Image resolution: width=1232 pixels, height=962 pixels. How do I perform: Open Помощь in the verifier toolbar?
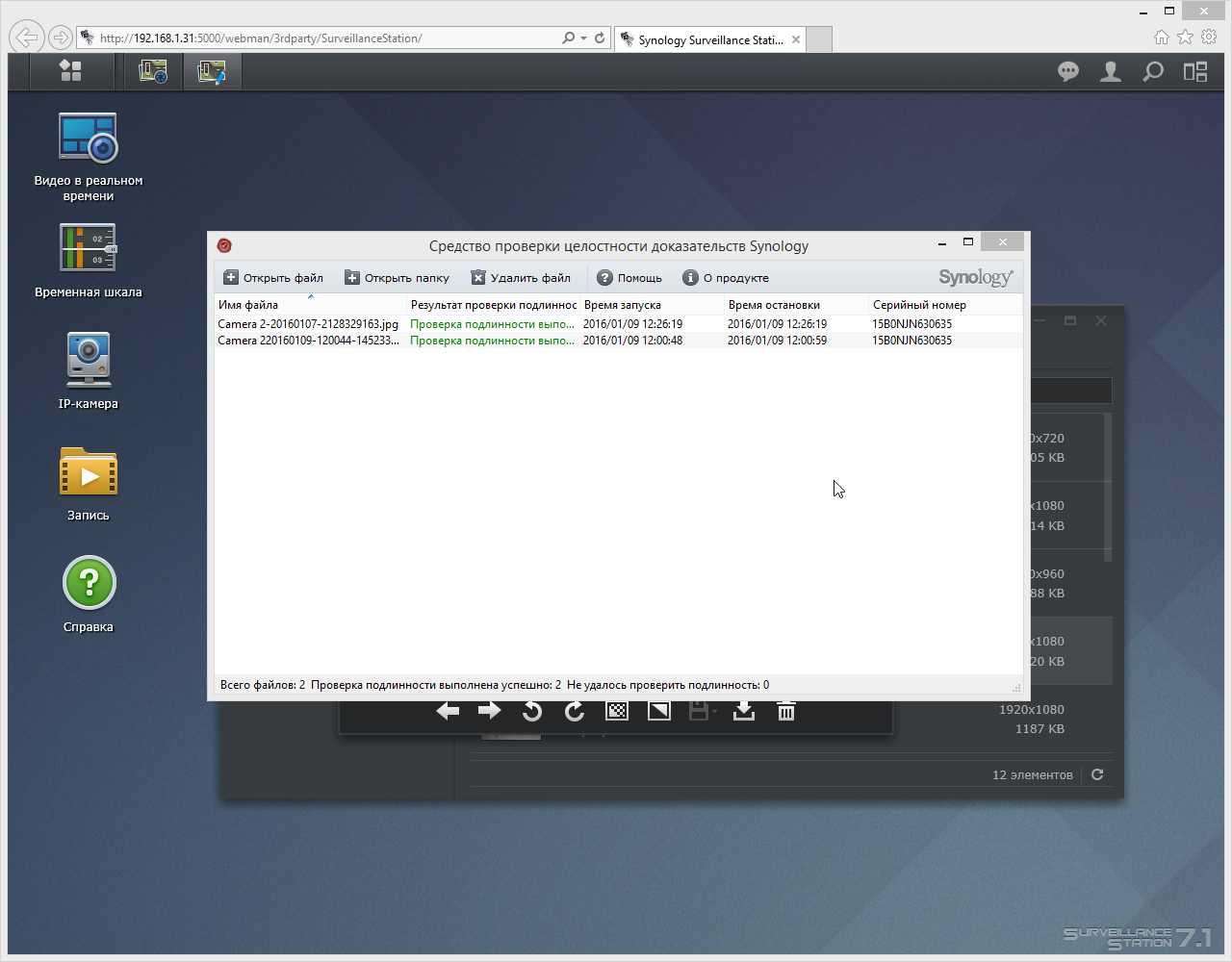[629, 278]
